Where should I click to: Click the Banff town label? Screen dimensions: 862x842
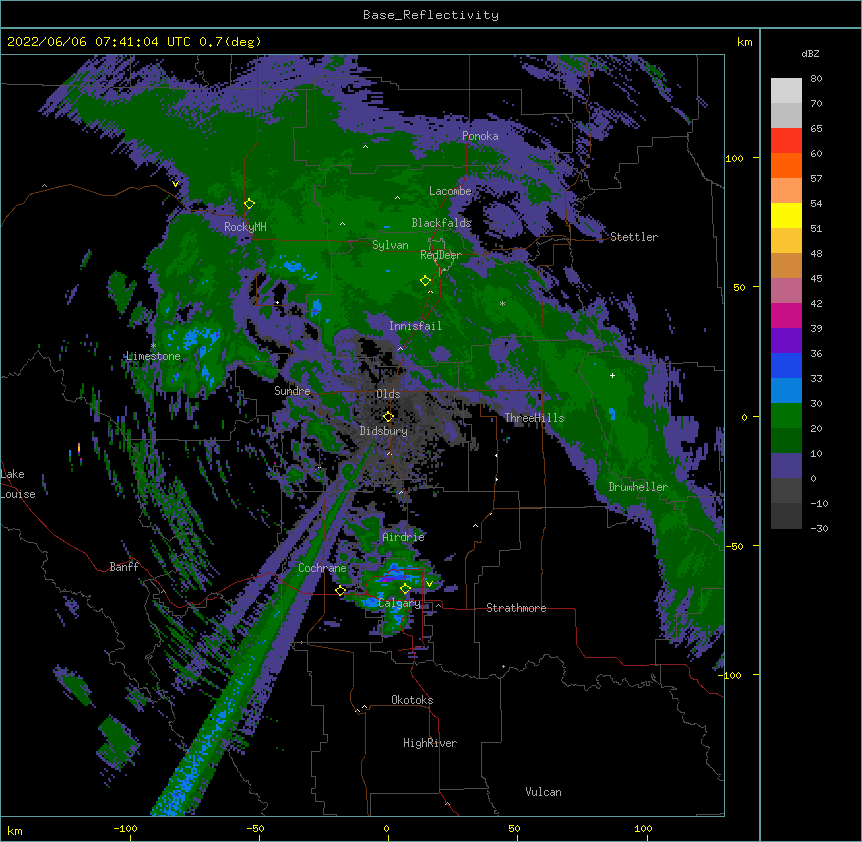124,567
